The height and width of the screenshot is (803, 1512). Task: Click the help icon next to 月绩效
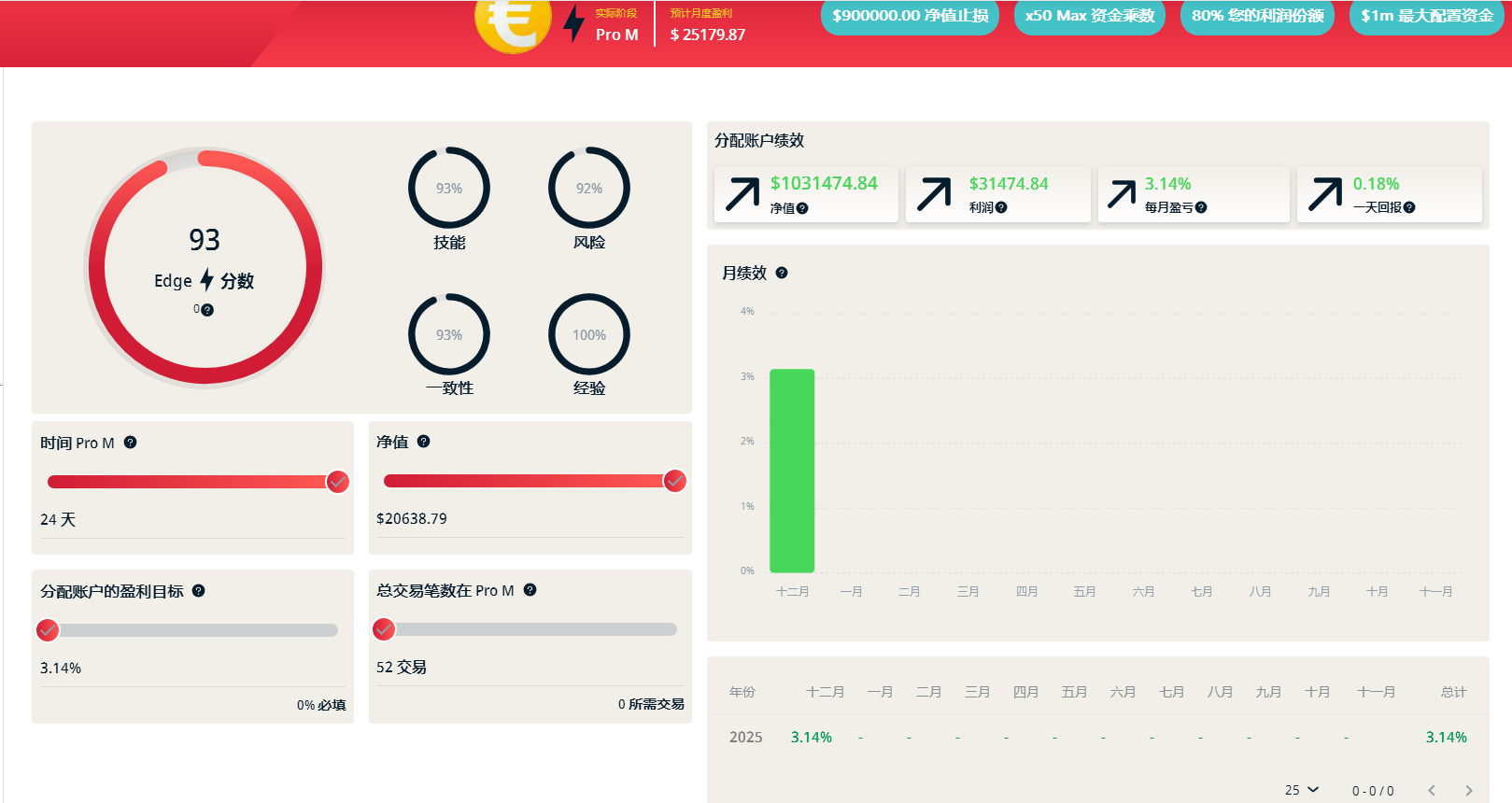click(782, 273)
